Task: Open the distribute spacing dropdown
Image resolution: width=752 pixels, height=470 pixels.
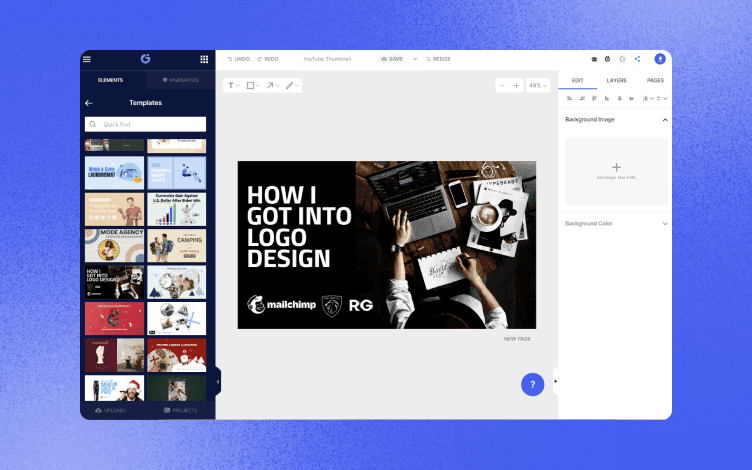Action: click(648, 98)
